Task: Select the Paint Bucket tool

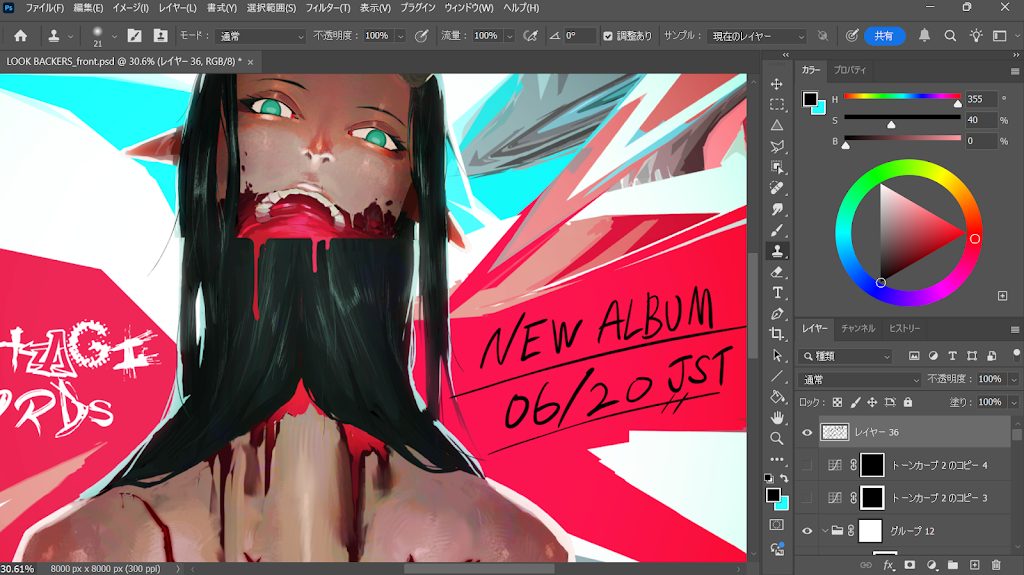Action: pos(776,397)
